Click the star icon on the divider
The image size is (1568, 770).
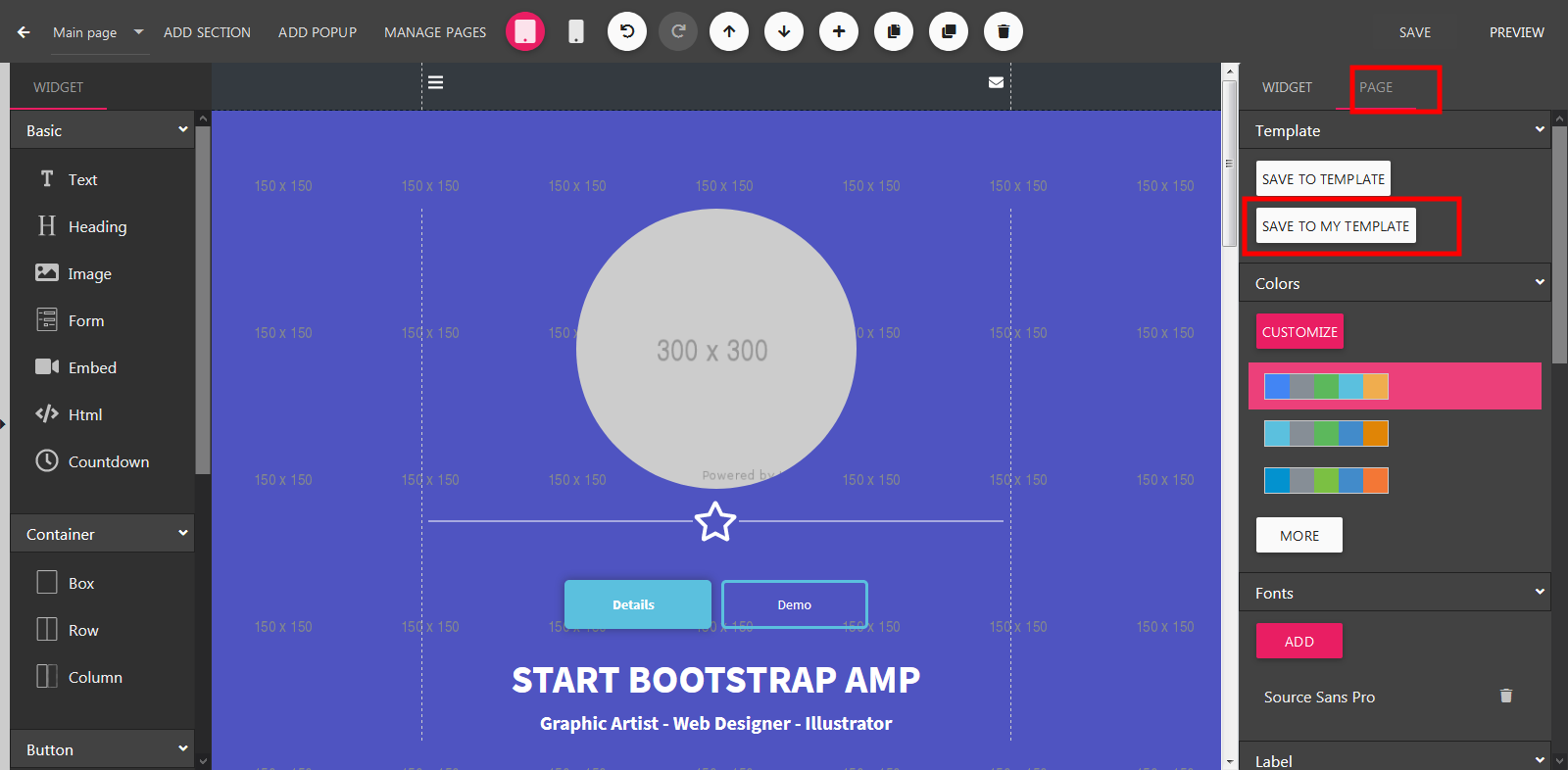(715, 522)
